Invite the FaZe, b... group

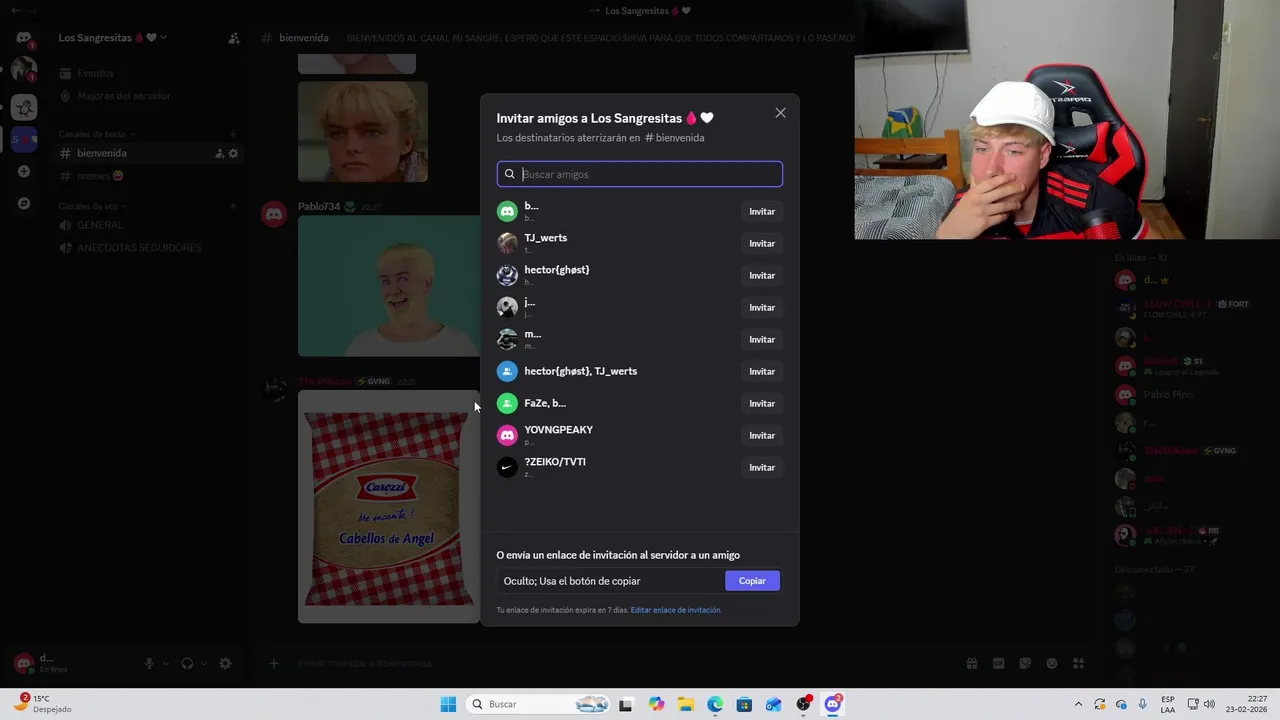762,403
